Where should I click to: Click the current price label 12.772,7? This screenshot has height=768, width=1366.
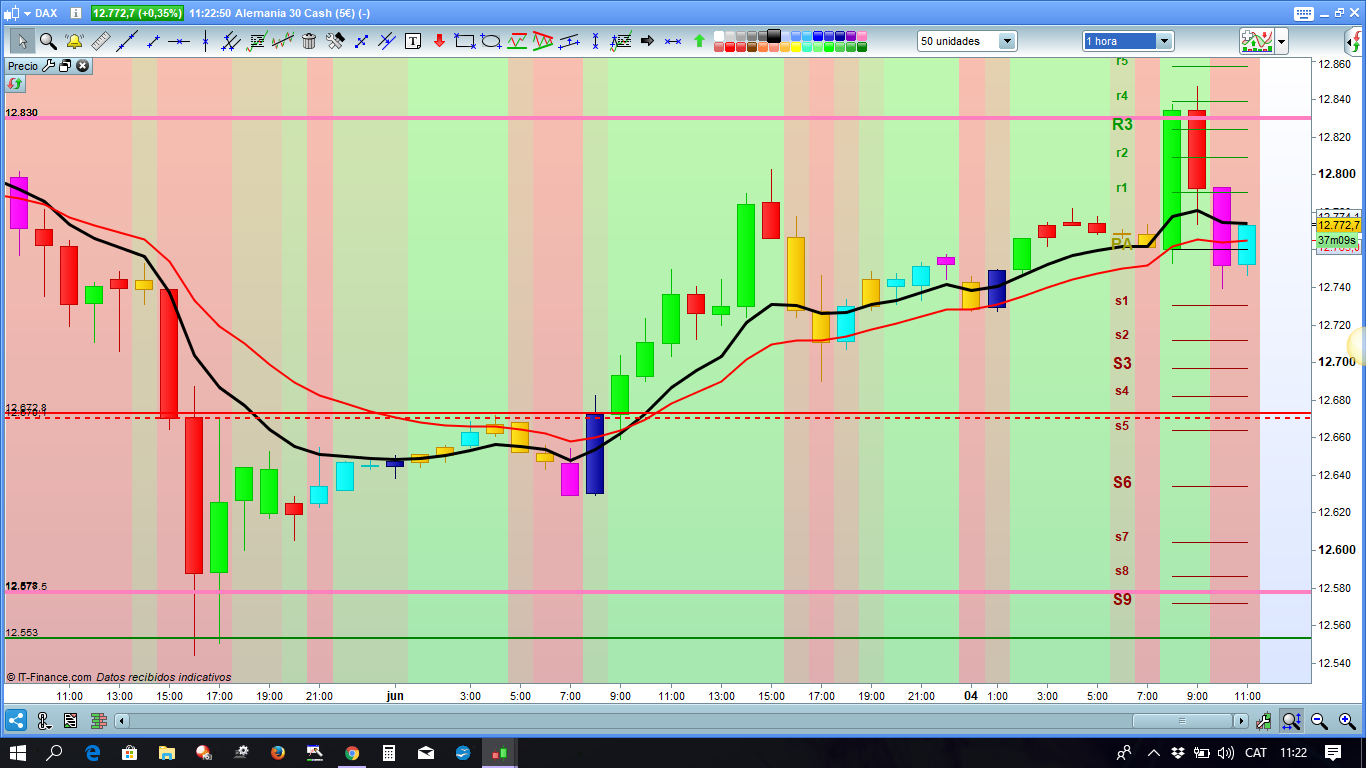tap(1338, 225)
